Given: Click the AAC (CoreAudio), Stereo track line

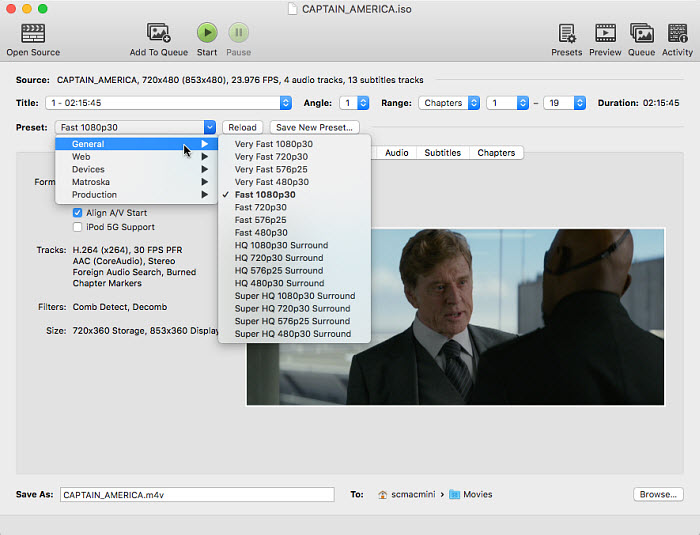Looking at the screenshot, I should (124, 261).
